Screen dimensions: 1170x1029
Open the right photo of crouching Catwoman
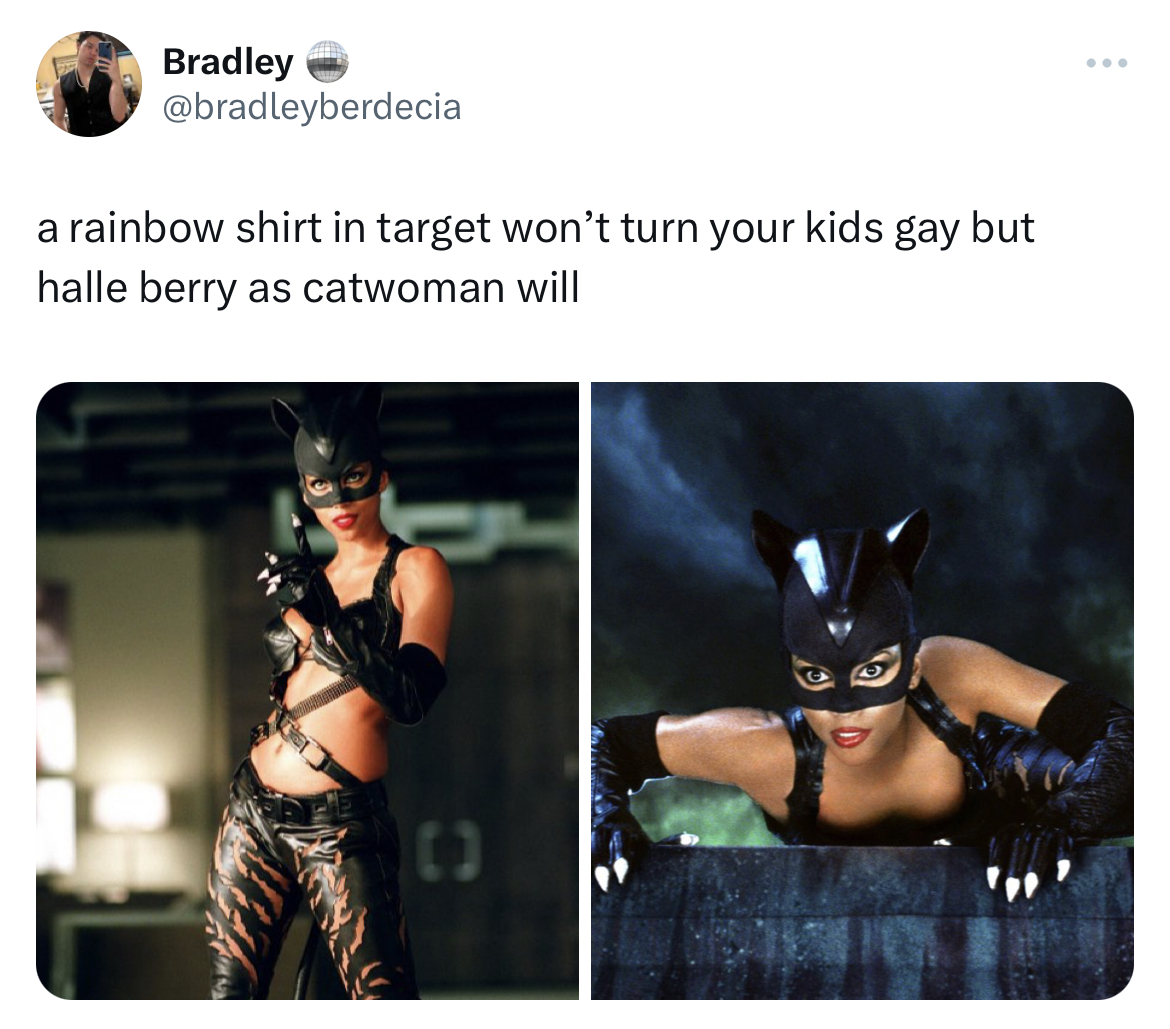coord(863,690)
